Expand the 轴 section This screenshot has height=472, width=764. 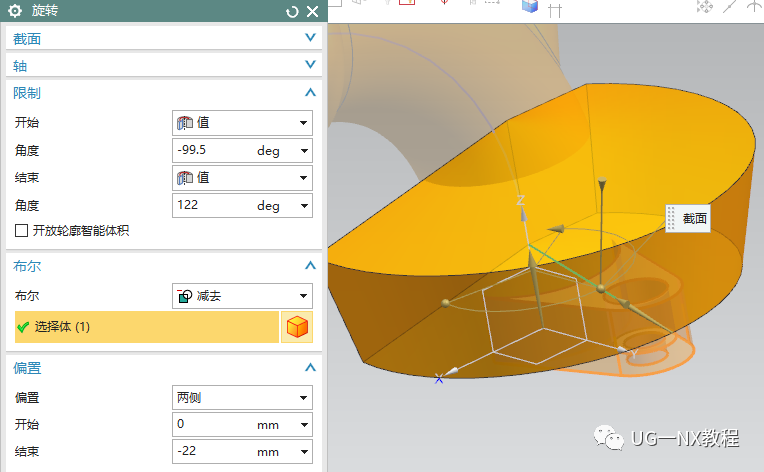(x=310, y=64)
